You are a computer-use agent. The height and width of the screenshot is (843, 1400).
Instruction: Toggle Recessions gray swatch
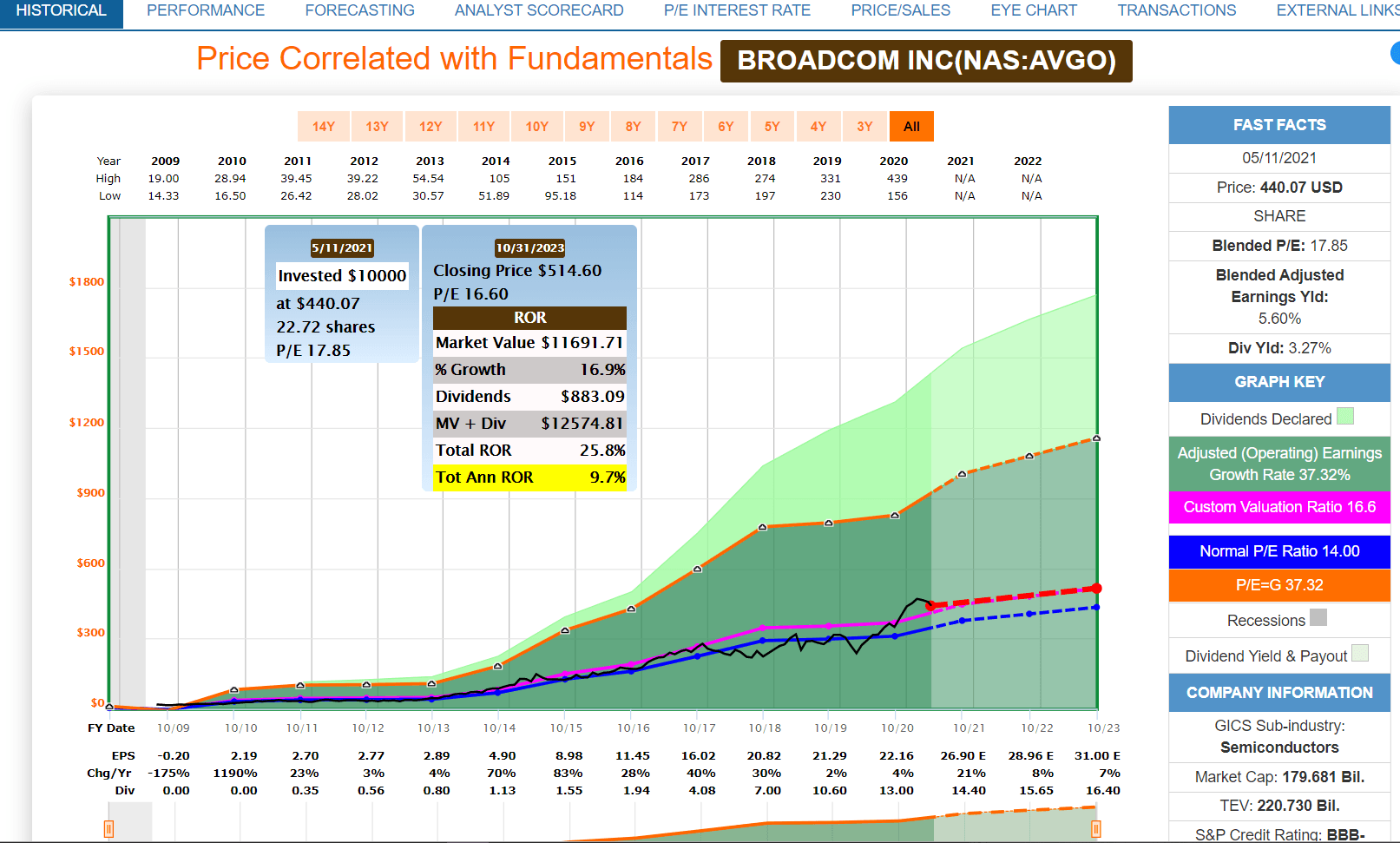click(x=1318, y=617)
